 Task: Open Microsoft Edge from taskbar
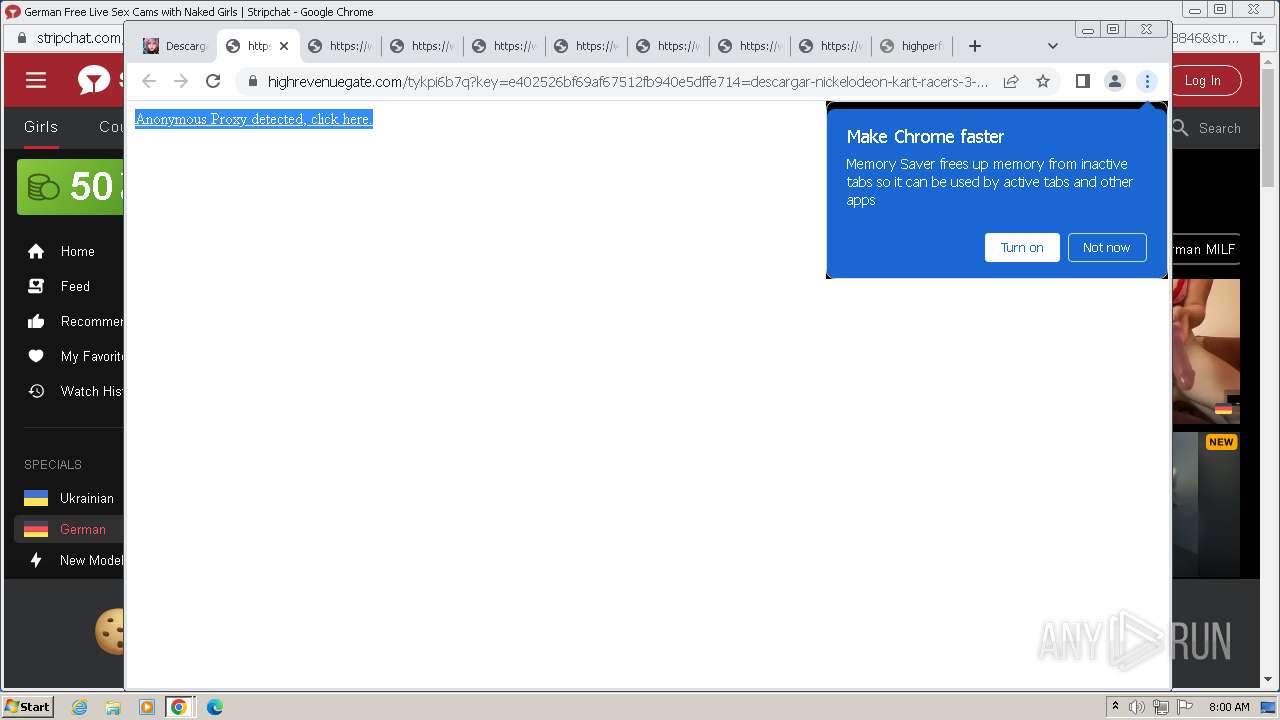[x=214, y=707]
